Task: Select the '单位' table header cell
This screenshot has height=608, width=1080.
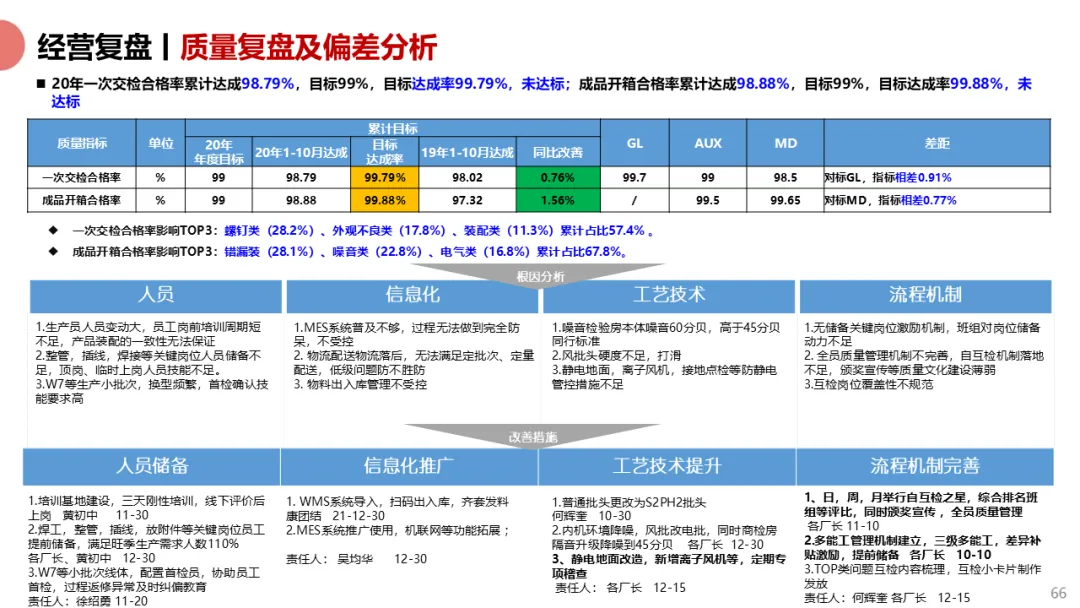Action: pos(160,143)
